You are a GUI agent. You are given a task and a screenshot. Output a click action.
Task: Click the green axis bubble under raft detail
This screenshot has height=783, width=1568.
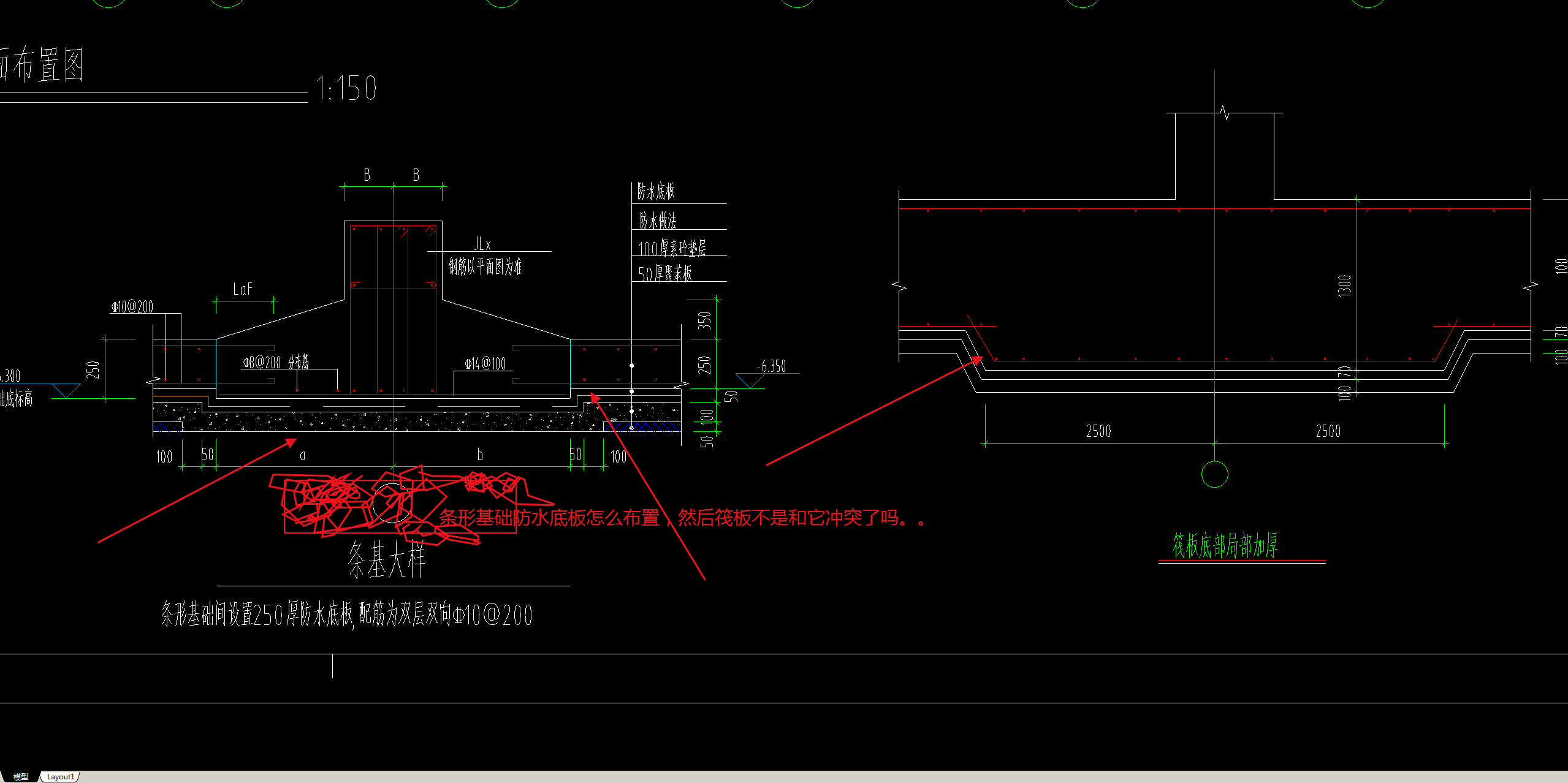(x=1214, y=474)
